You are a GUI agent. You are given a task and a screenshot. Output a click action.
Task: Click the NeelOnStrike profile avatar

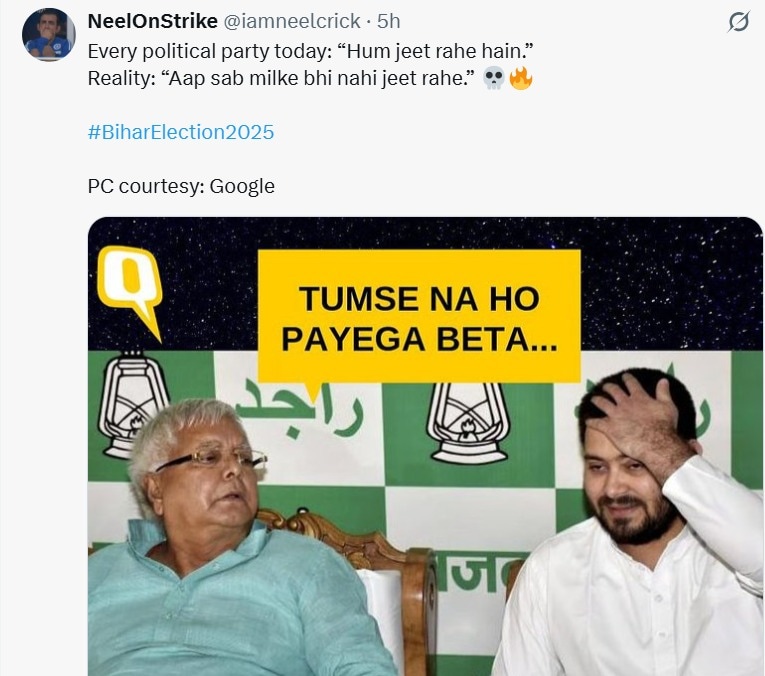(x=48, y=34)
